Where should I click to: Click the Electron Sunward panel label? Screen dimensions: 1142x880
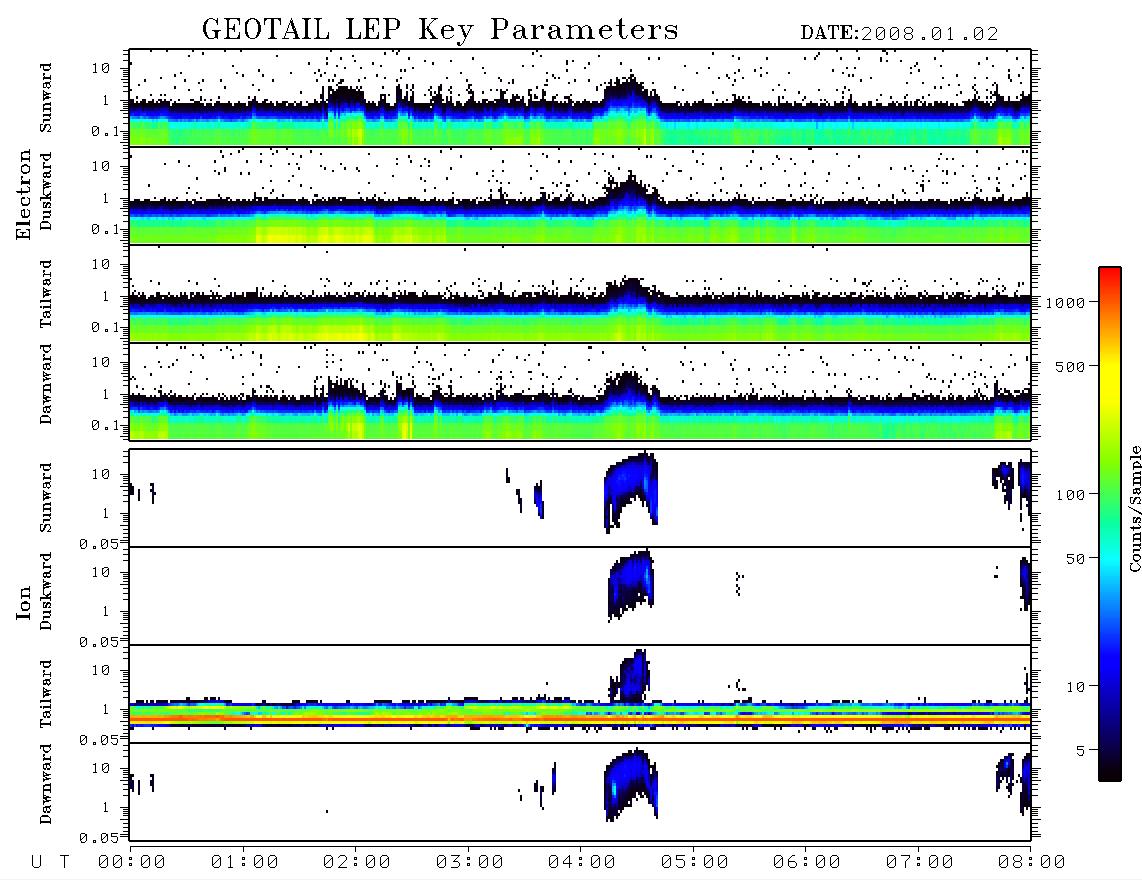pos(46,98)
